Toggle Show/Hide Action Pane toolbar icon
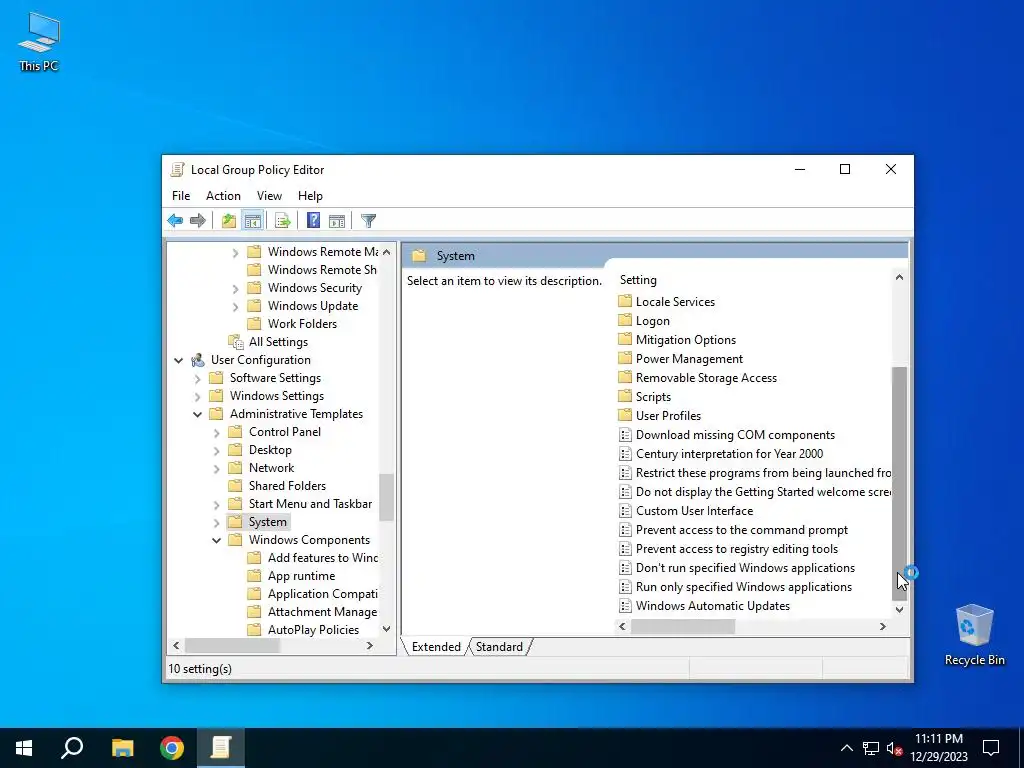 click(x=337, y=221)
